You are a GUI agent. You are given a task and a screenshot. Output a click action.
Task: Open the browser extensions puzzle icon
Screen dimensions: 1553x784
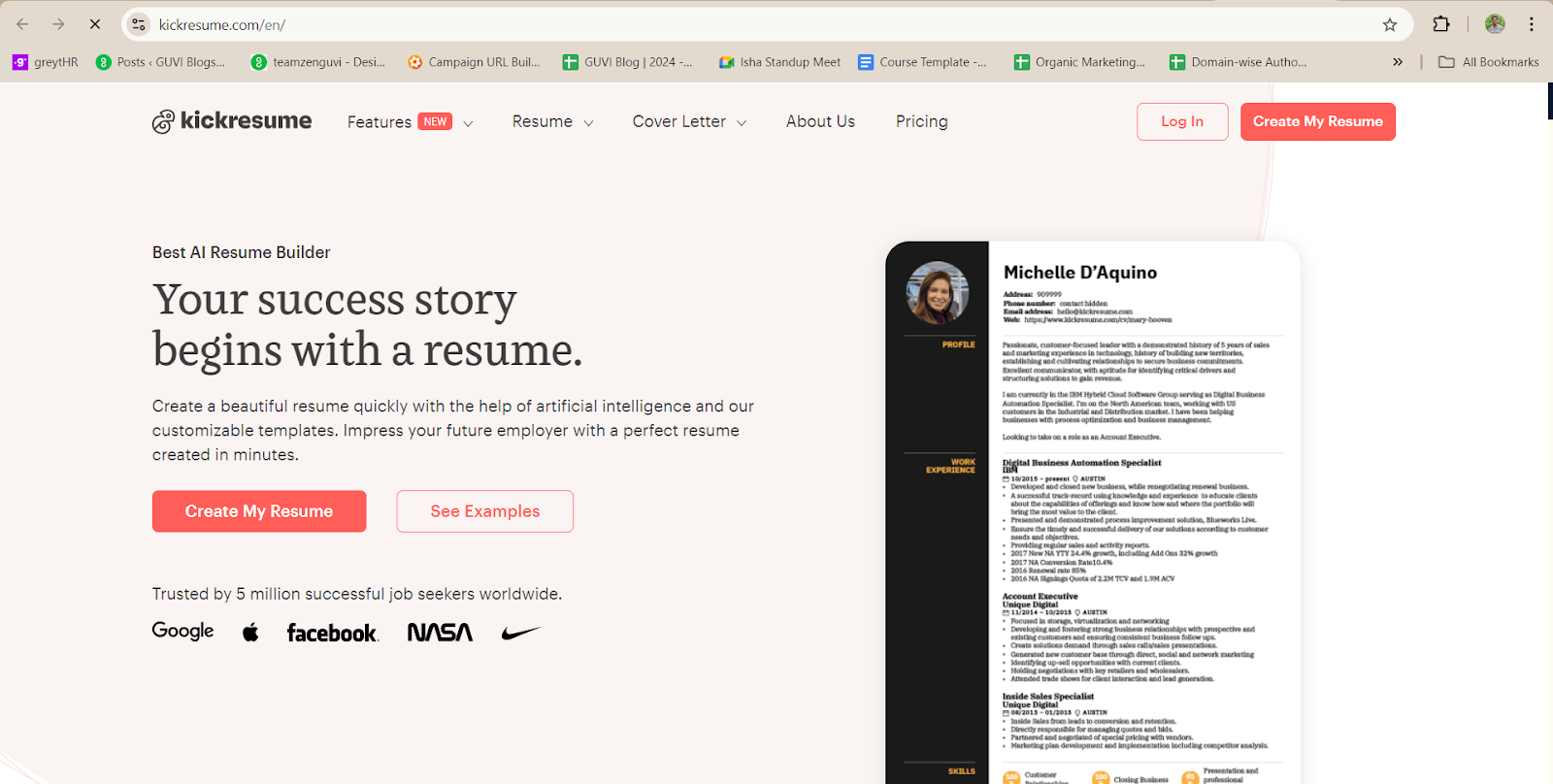1441,24
